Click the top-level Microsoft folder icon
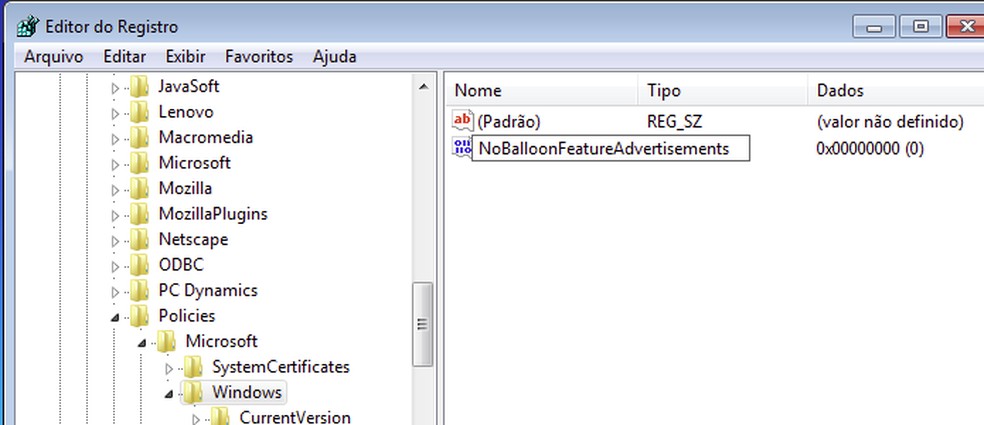The height and width of the screenshot is (425, 984). tap(139, 163)
